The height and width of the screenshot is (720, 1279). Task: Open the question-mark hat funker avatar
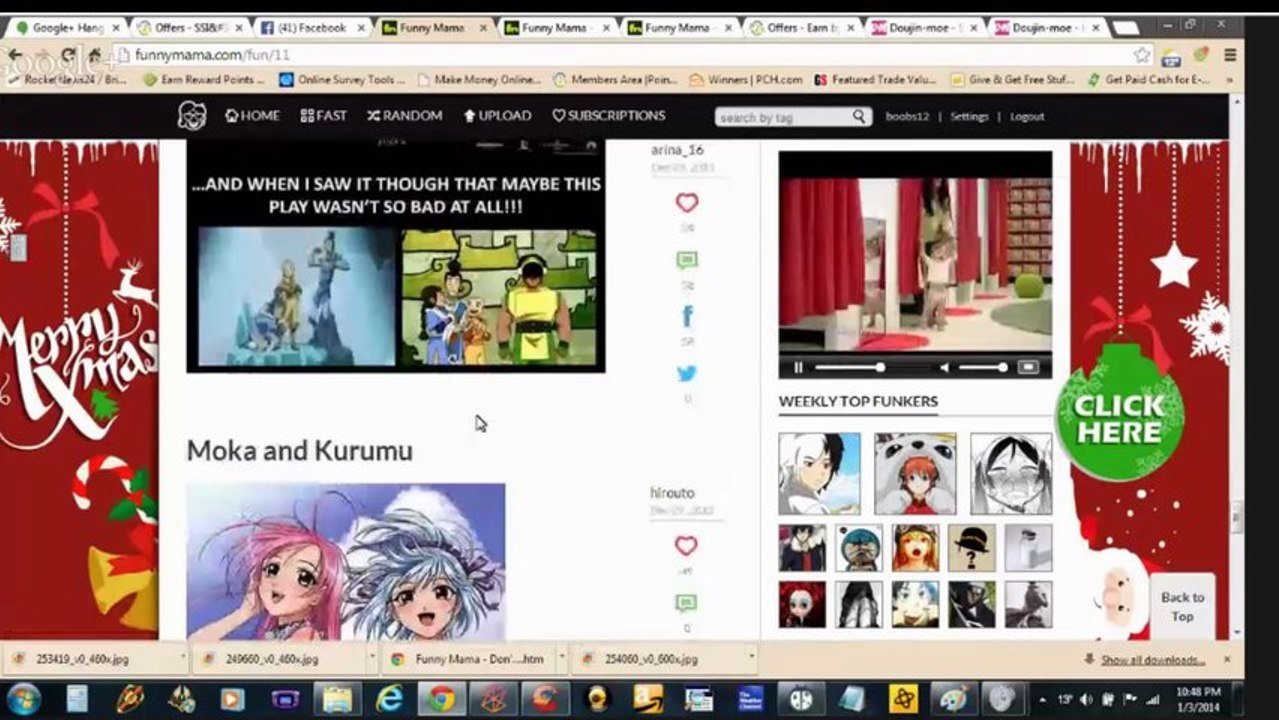point(972,548)
